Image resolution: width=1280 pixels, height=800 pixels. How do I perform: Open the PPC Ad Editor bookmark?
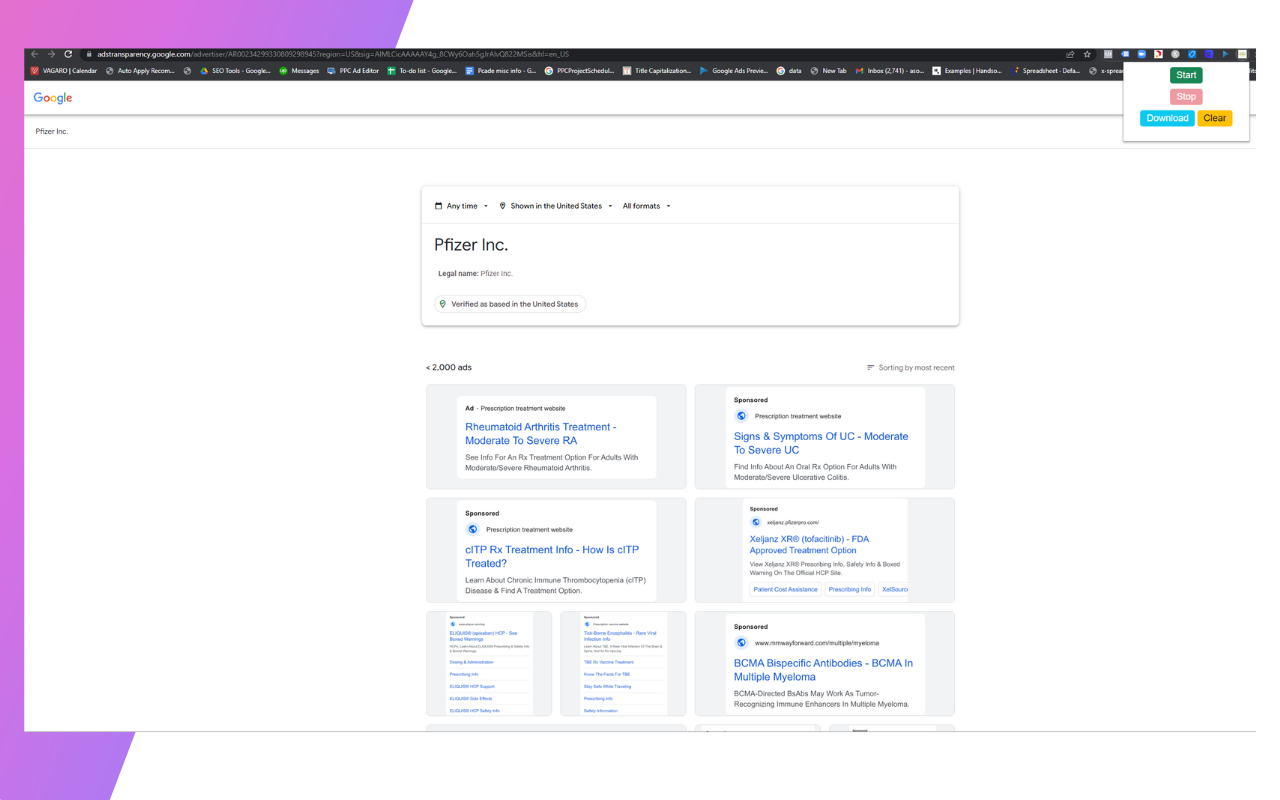[x=353, y=71]
